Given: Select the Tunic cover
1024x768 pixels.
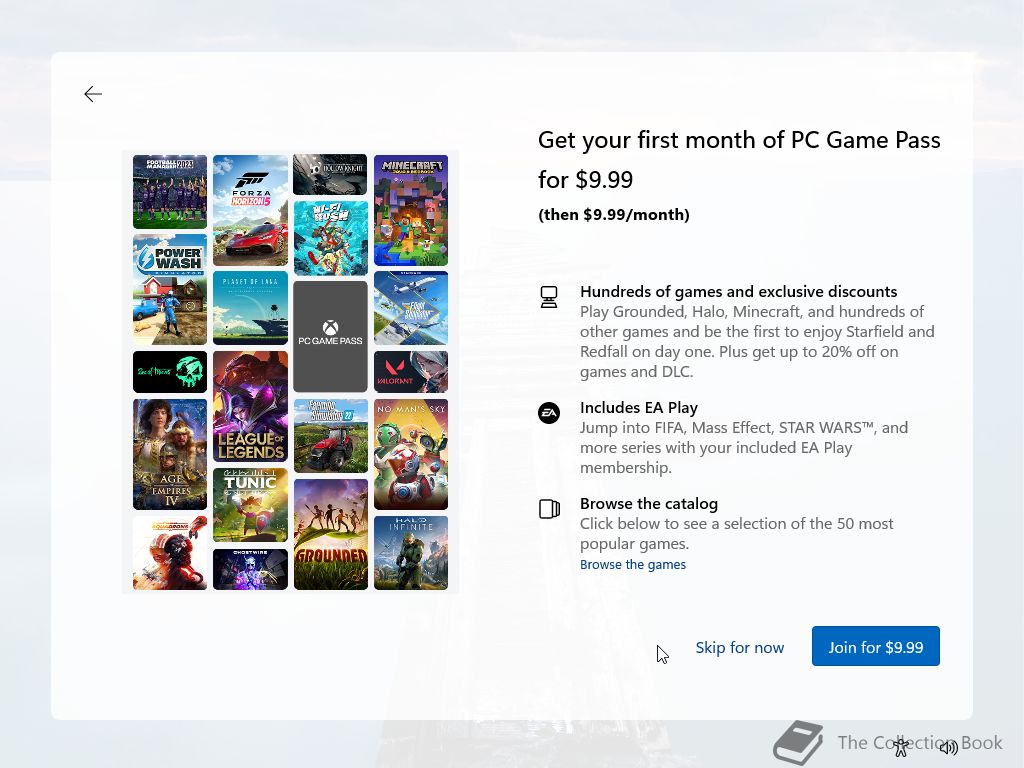Looking at the screenshot, I should click(x=250, y=505).
